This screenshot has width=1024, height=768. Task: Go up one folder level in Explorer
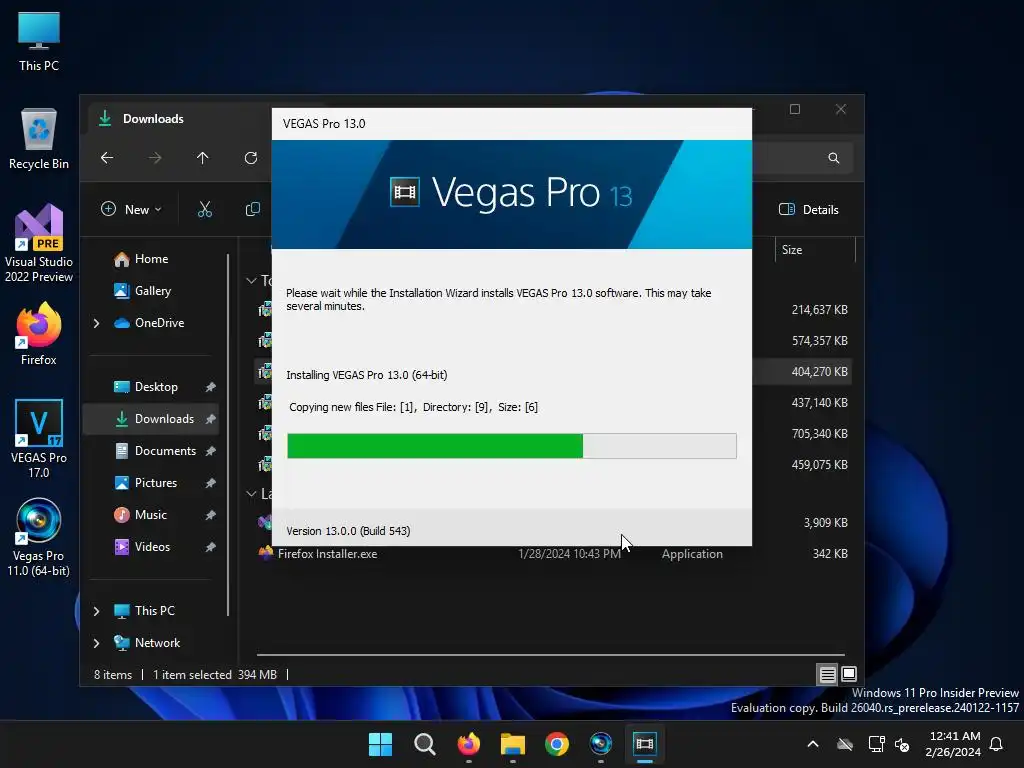[x=202, y=157]
